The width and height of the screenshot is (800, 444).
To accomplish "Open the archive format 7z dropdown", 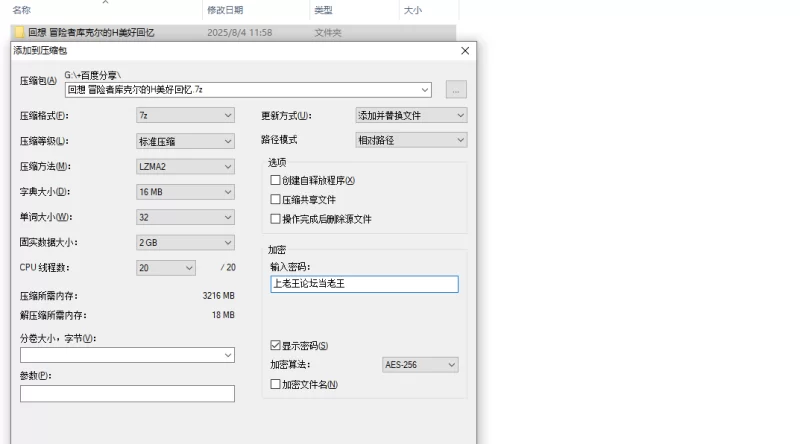I will pyautogui.click(x=185, y=115).
